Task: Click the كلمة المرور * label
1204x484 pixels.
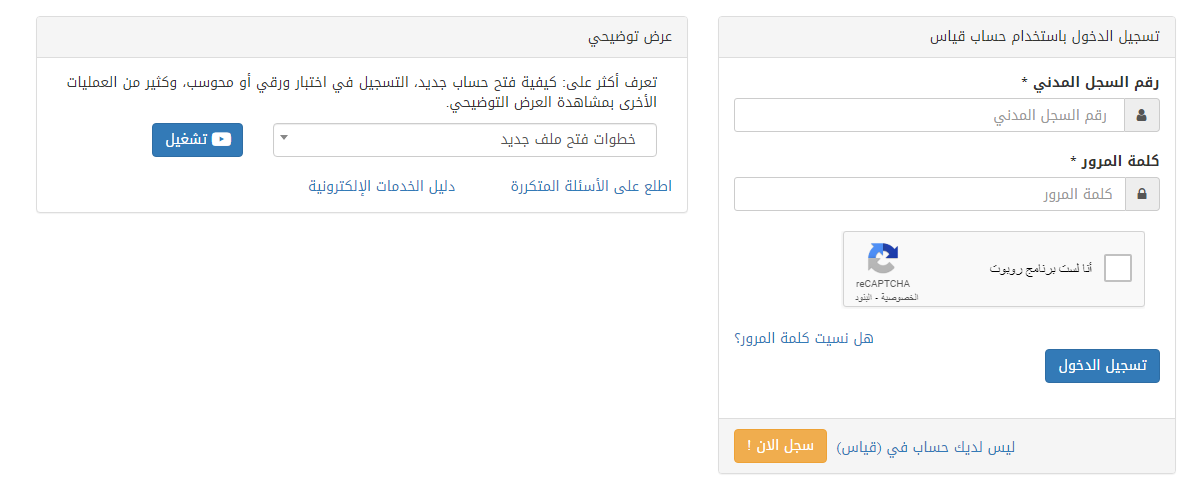Action: pos(1114,160)
